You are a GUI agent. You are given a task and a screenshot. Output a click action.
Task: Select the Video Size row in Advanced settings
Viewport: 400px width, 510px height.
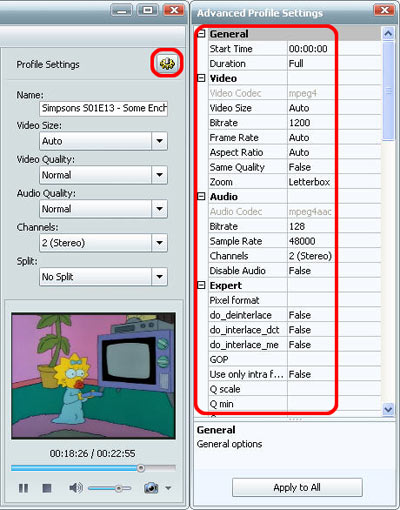click(x=295, y=108)
